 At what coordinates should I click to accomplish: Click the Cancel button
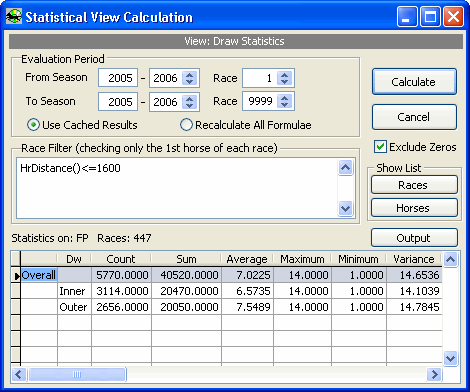tap(414, 117)
